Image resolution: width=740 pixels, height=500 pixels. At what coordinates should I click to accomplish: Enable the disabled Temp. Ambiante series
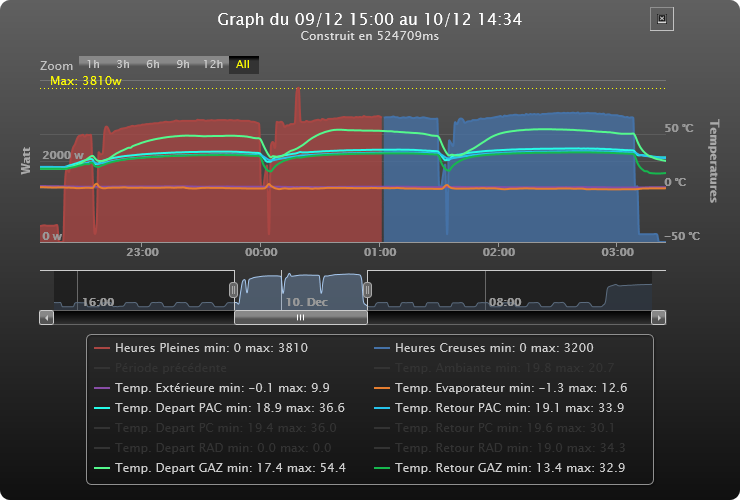(502, 368)
